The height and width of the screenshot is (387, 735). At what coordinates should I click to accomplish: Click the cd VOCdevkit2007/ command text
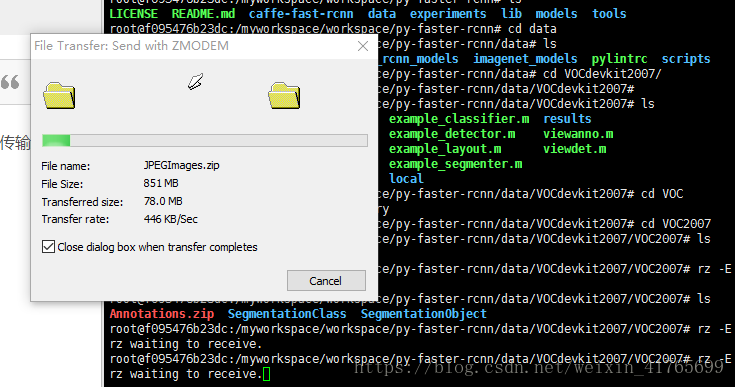(602, 74)
